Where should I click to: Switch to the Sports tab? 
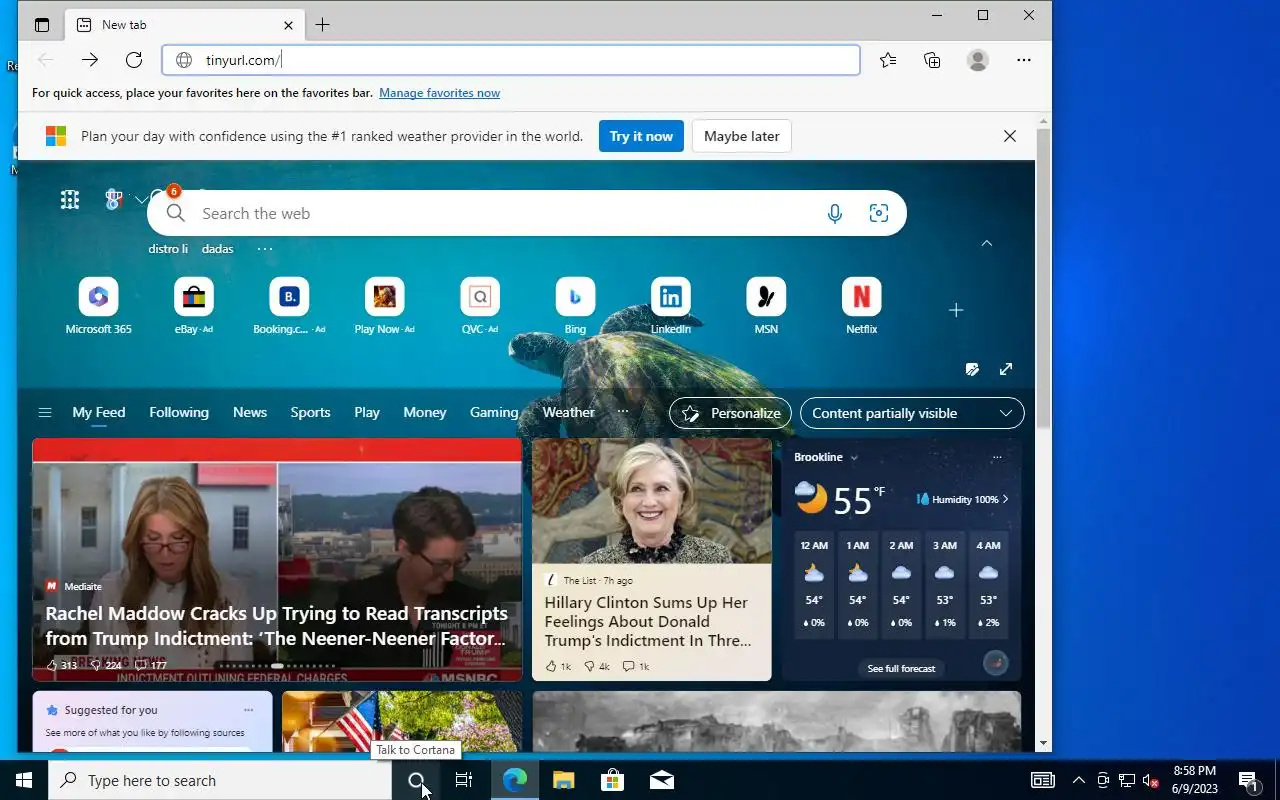point(310,412)
